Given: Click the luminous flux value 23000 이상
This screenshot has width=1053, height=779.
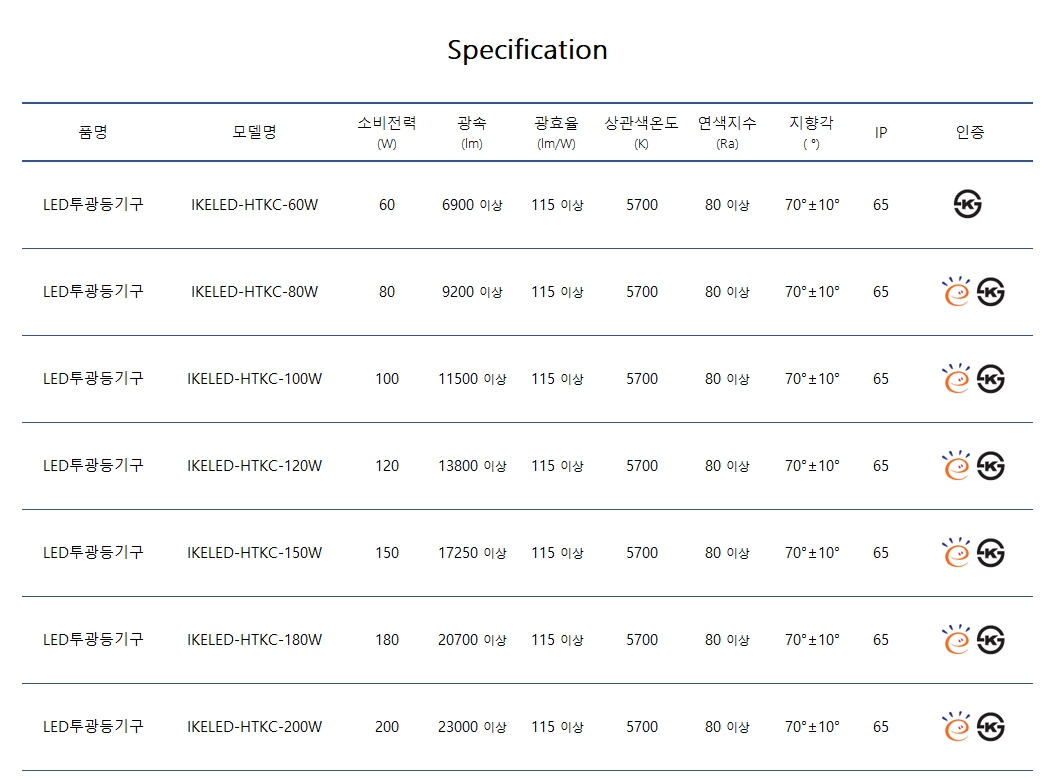Looking at the screenshot, I should [472, 727].
